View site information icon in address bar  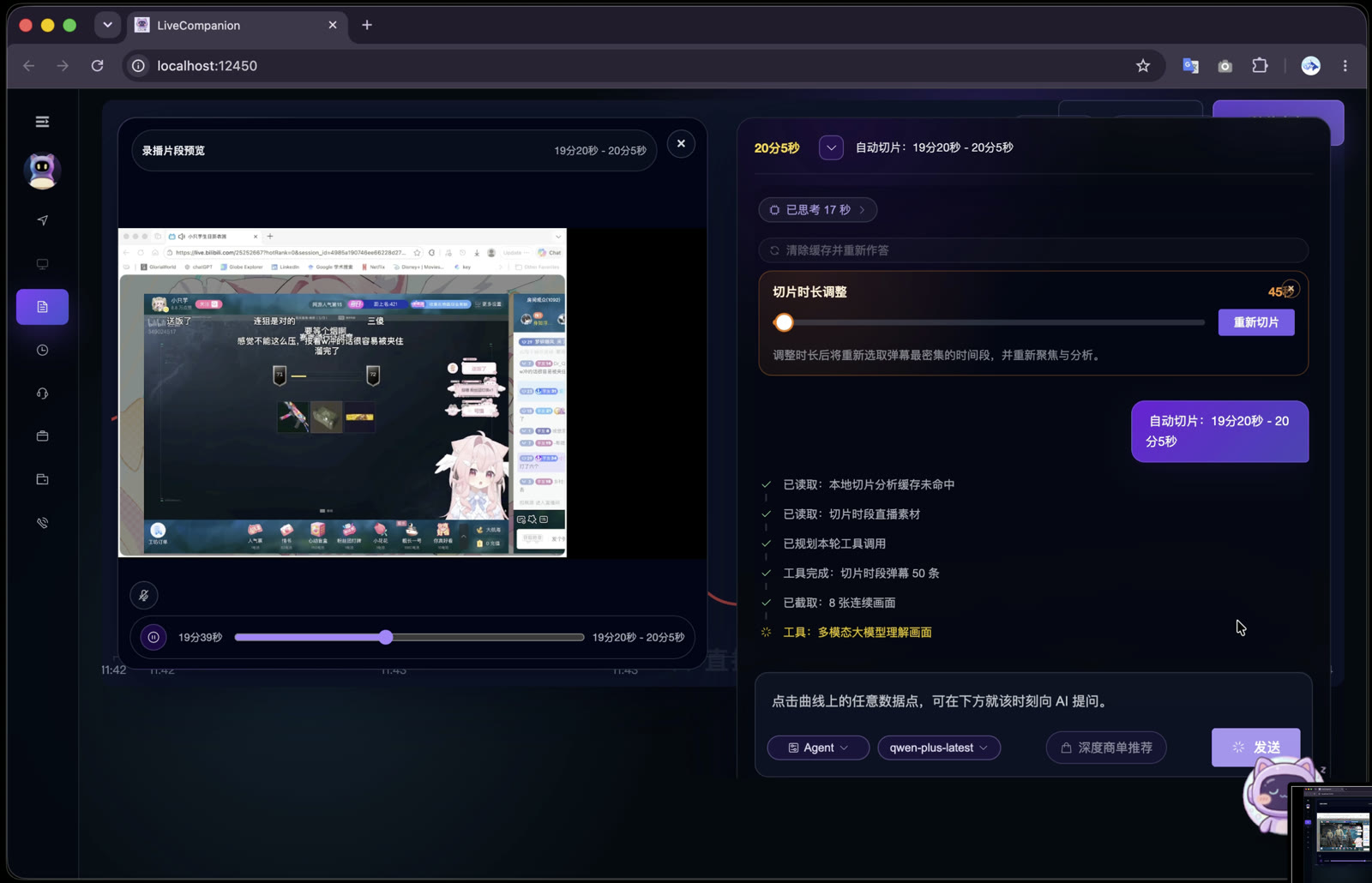[138, 66]
